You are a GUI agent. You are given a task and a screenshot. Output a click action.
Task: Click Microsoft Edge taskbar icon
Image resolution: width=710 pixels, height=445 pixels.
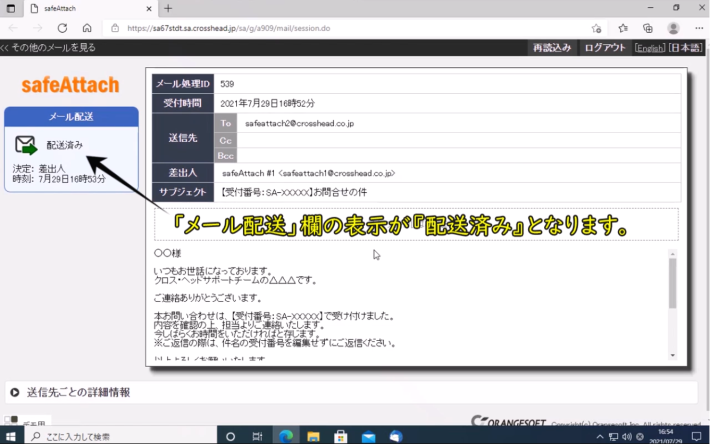286,436
